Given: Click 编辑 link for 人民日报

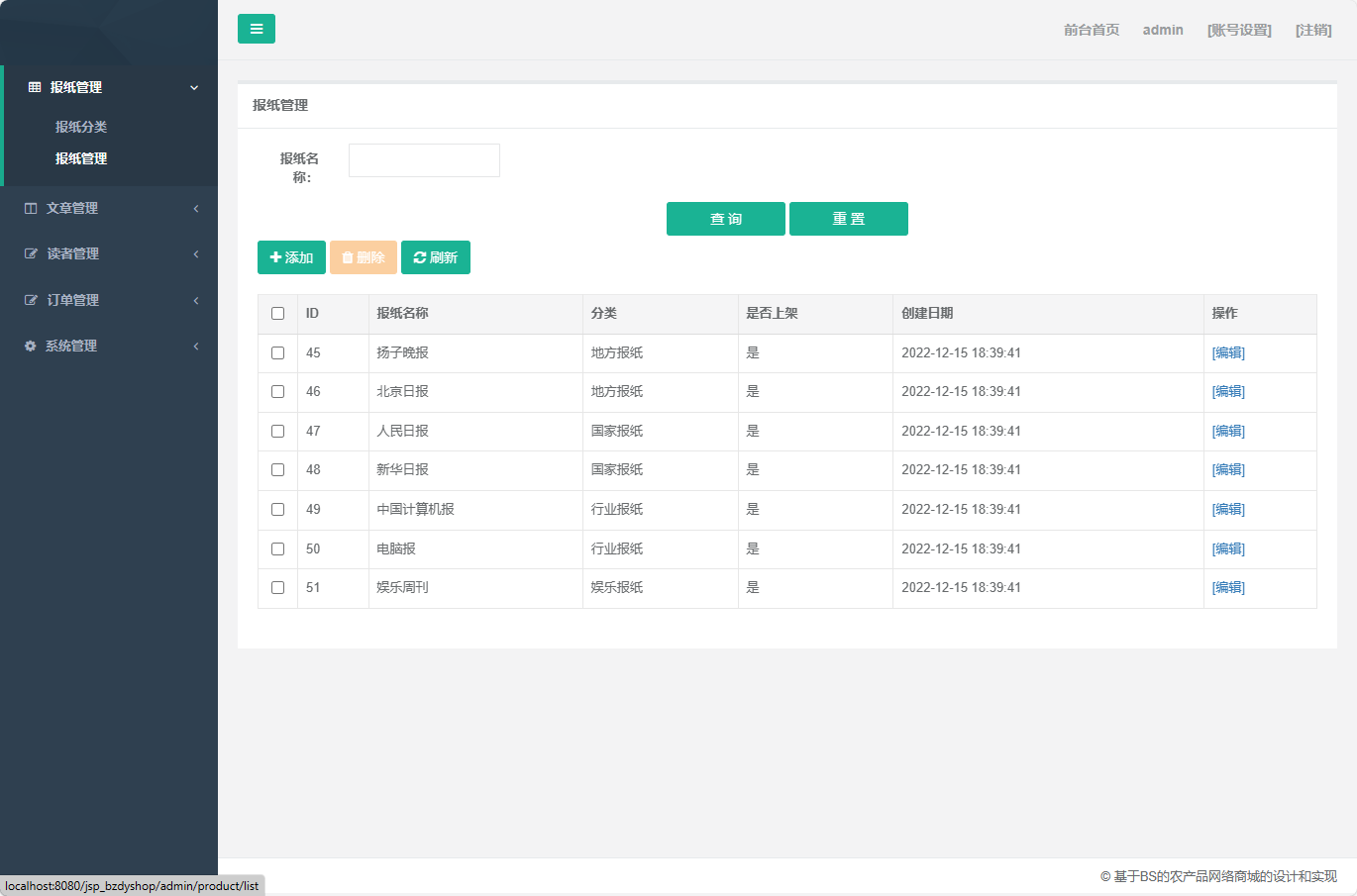Looking at the screenshot, I should pyautogui.click(x=1227, y=431).
